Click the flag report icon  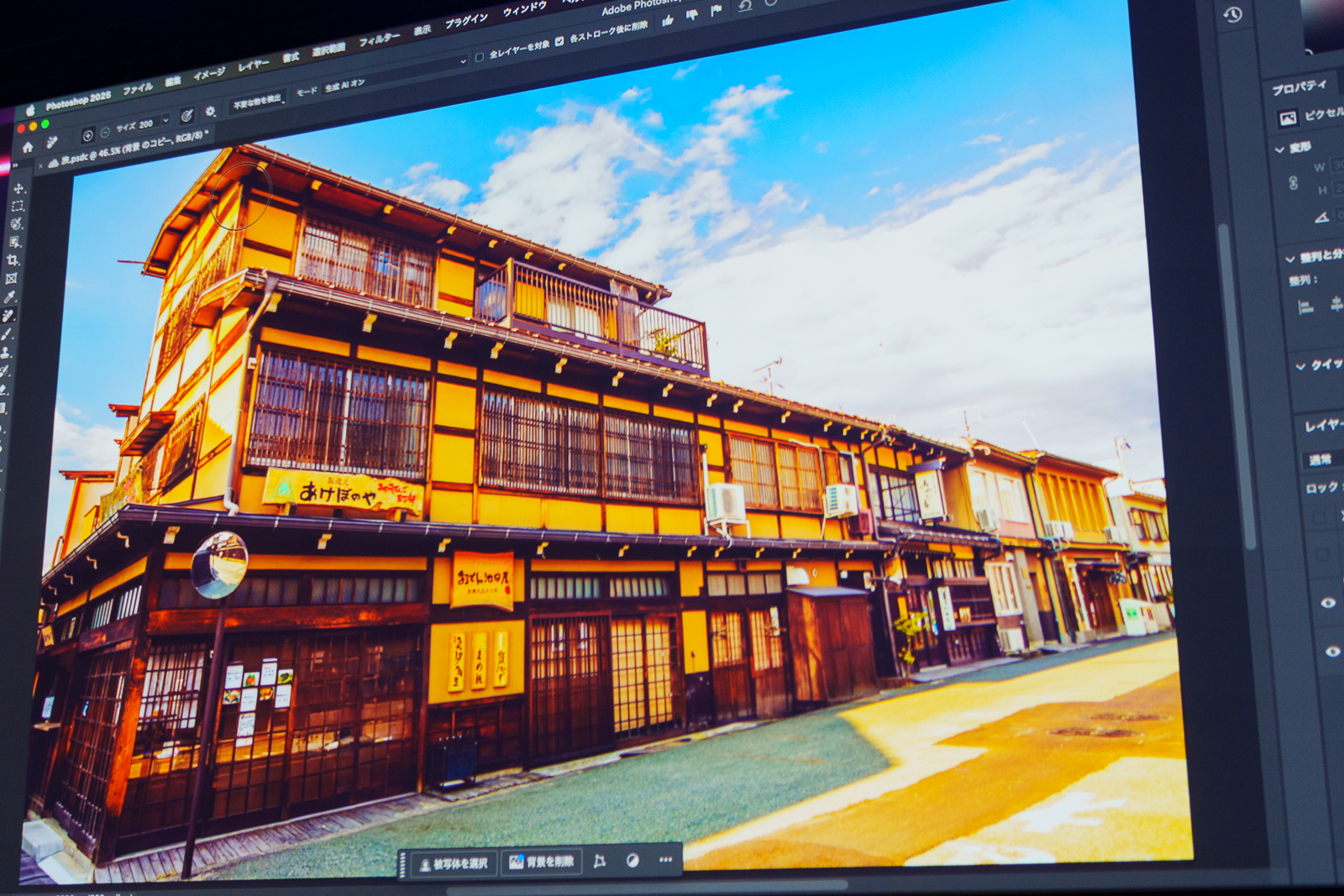click(x=716, y=10)
